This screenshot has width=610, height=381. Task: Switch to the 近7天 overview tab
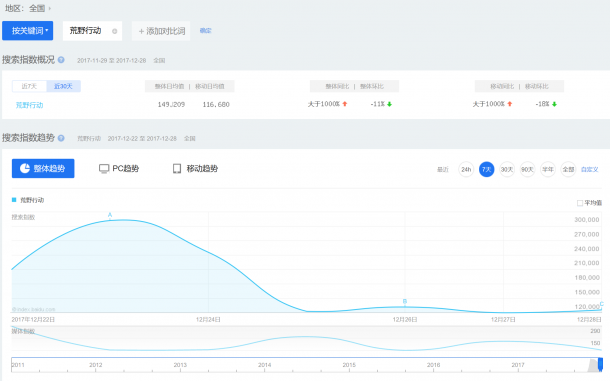[x=29, y=86]
